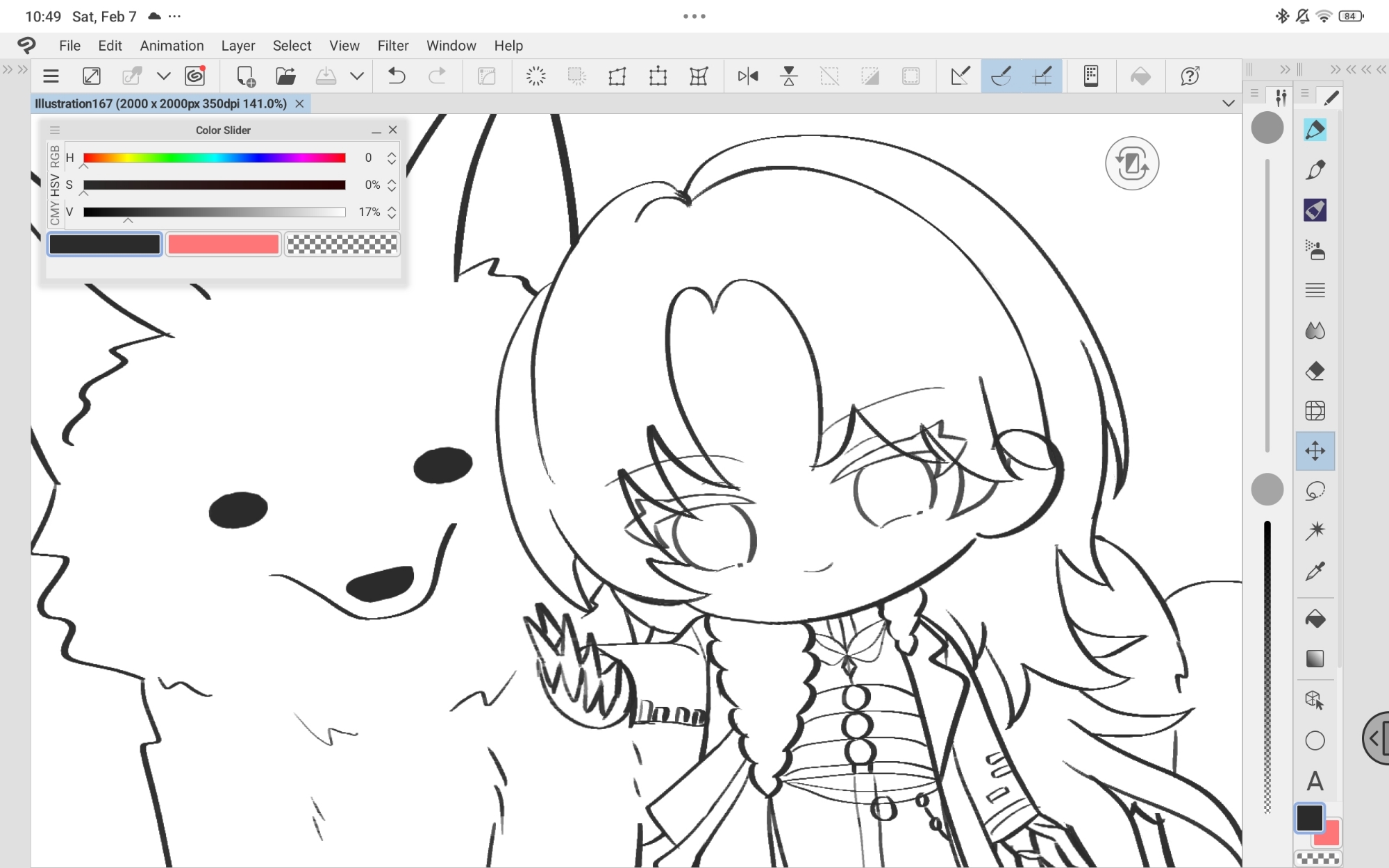Click the Undo arrow in the toolbar
Viewport: 1389px width, 868px height.
pos(396,76)
